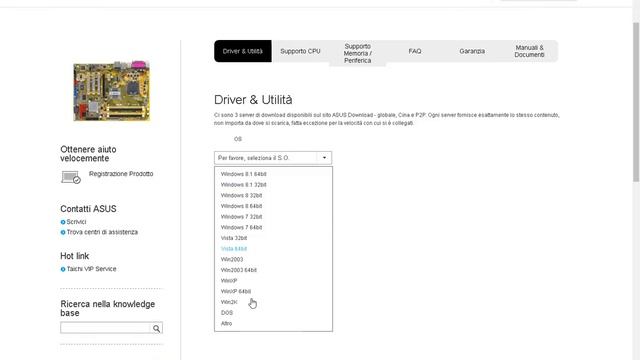640x360 pixels.
Task: Click the bullet icon beside Scrivici
Action: (63, 222)
